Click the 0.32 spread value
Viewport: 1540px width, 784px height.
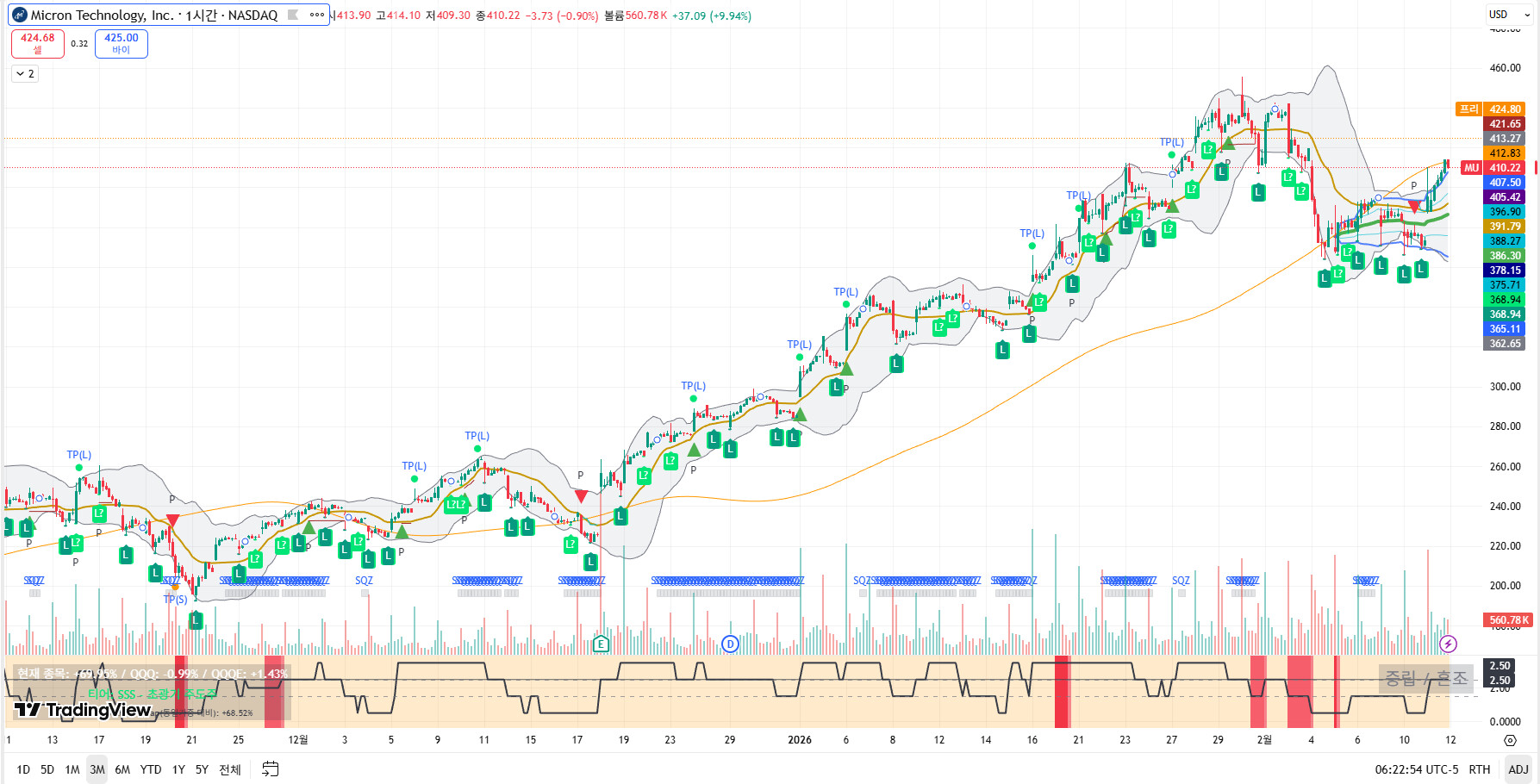79,43
